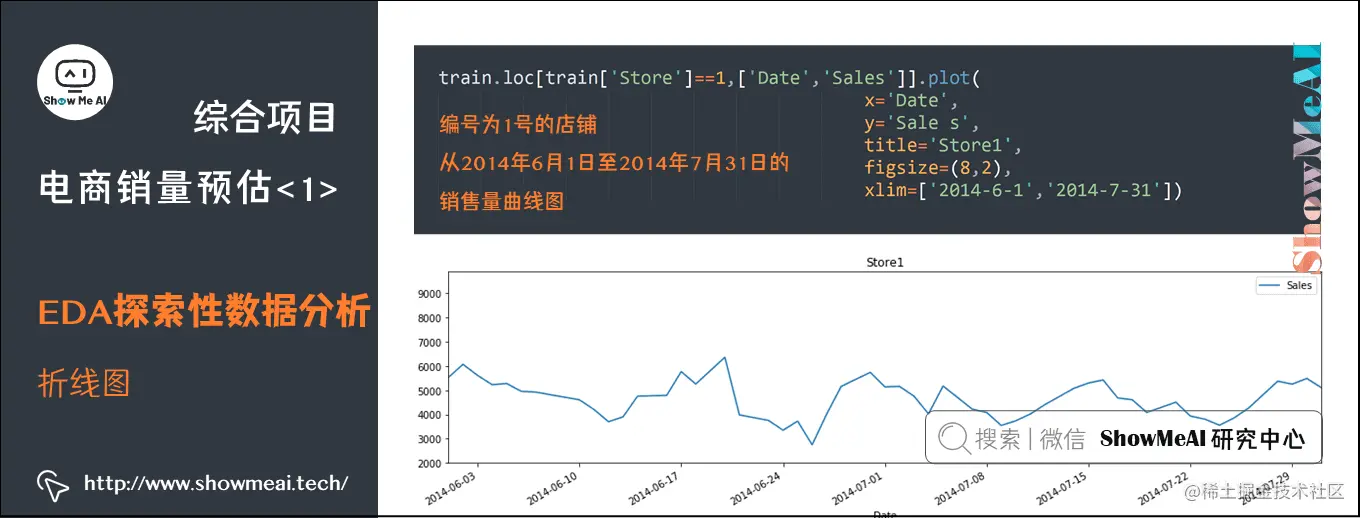Click the x='Date' code argument

tap(912, 100)
